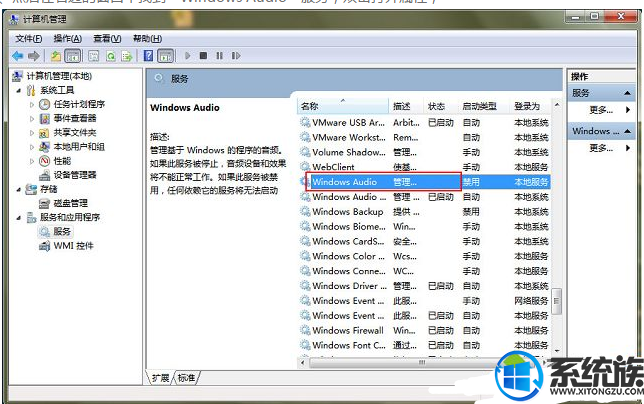
Task: Select the Volume Shadow... service row
Action: tap(424, 152)
